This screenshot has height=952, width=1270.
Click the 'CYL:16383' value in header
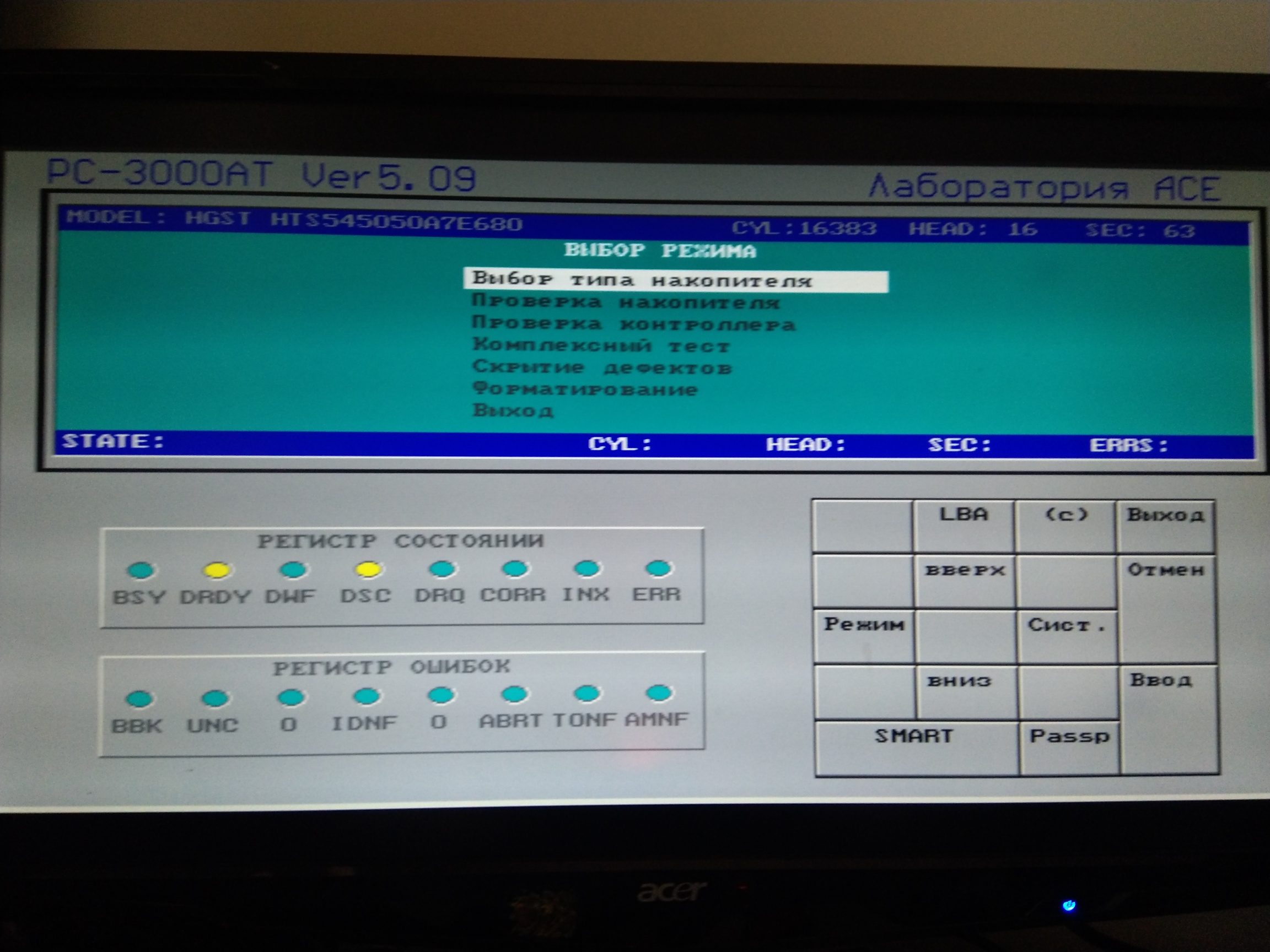[x=804, y=228]
